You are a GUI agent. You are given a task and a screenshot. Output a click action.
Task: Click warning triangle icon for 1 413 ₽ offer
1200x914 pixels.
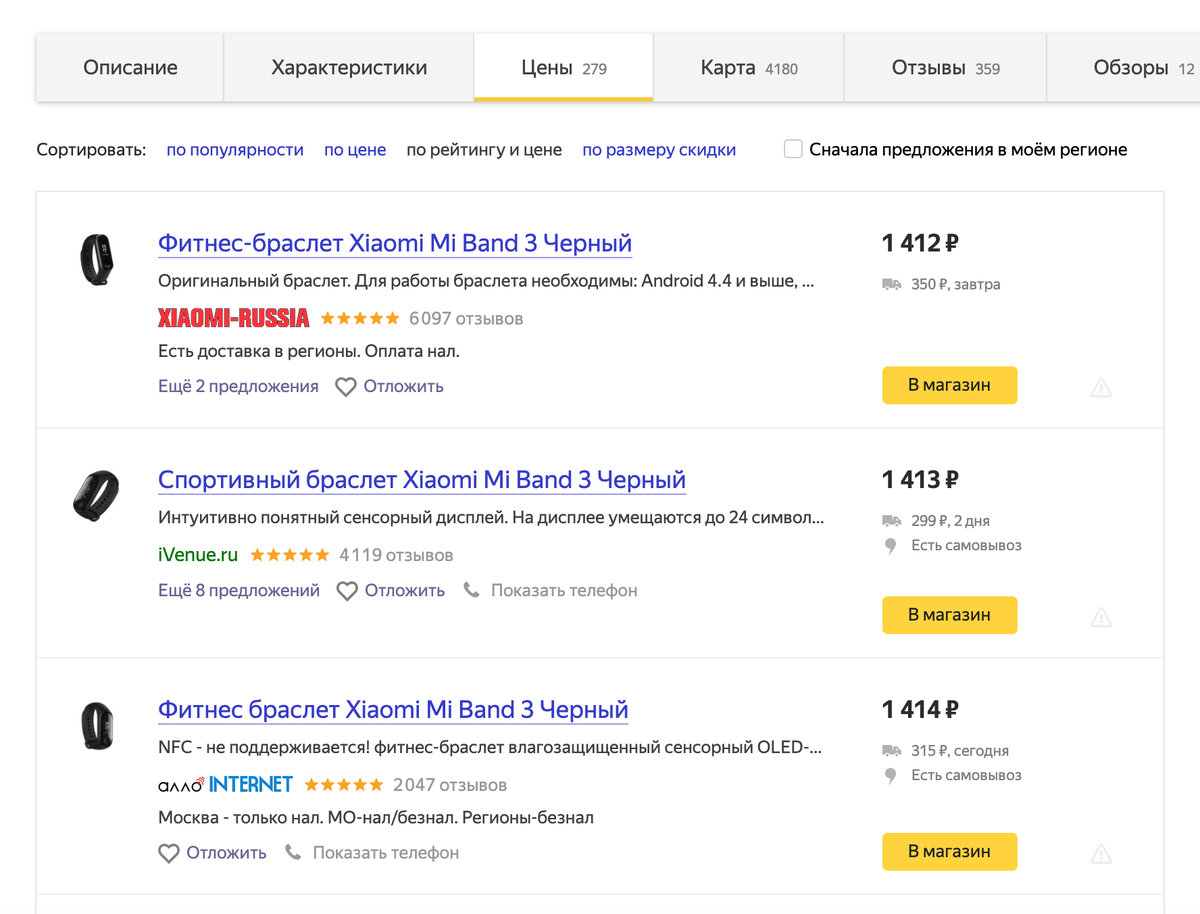(x=1101, y=617)
